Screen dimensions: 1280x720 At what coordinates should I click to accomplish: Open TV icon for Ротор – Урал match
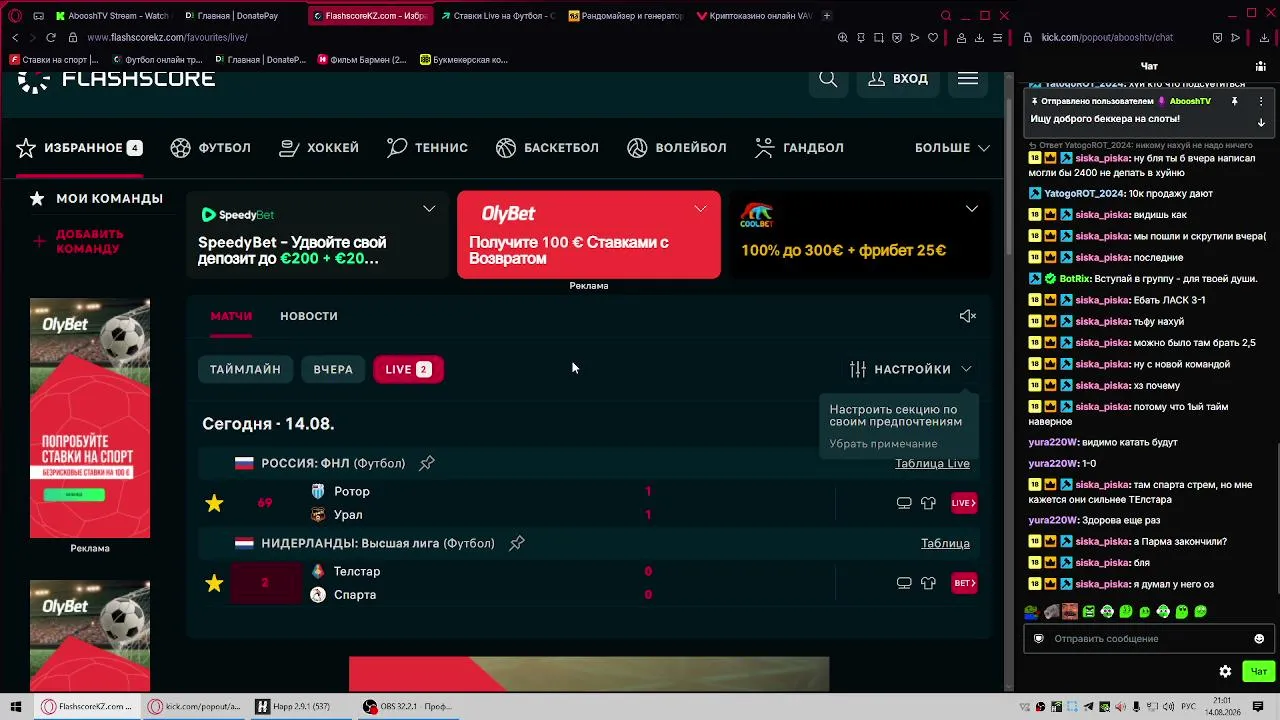point(904,503)
